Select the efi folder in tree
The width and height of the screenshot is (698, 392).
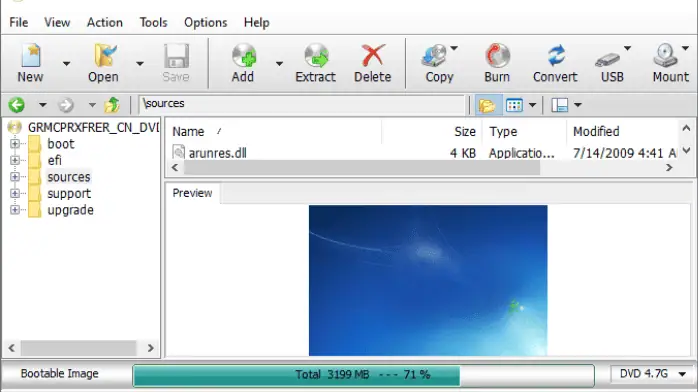[x=54, y=160]
